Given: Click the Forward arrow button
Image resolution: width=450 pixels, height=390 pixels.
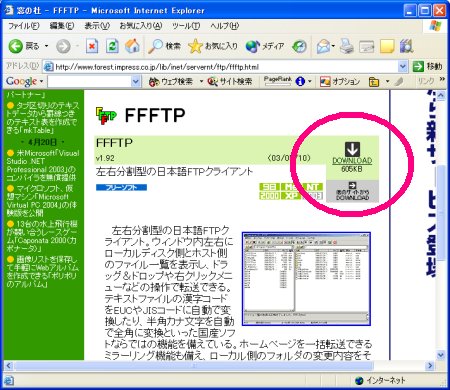Looking at the screenshot, I should coord(63,46).
